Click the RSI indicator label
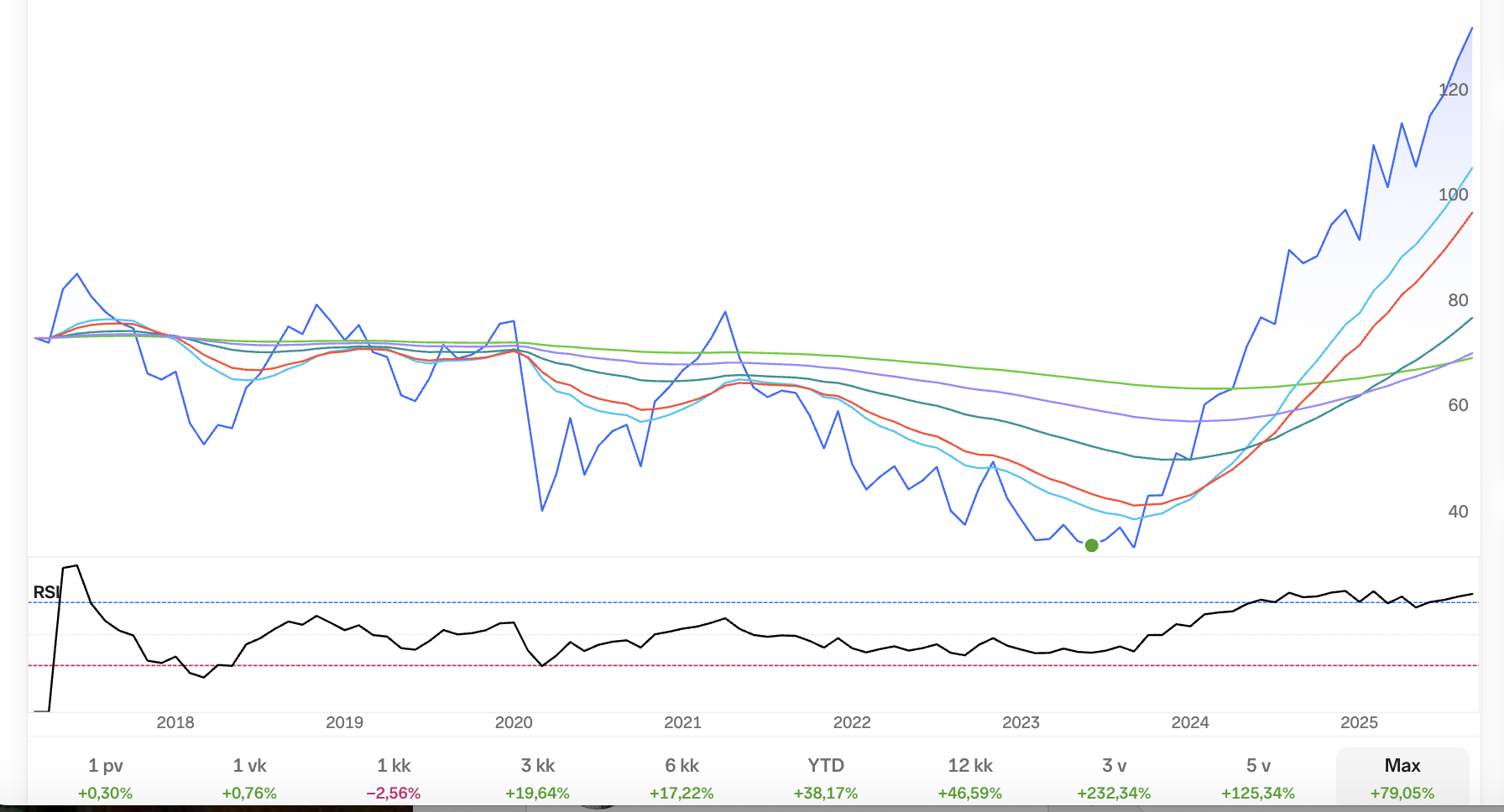Viewport: 1504px width, 812px height. click(46, 592)
